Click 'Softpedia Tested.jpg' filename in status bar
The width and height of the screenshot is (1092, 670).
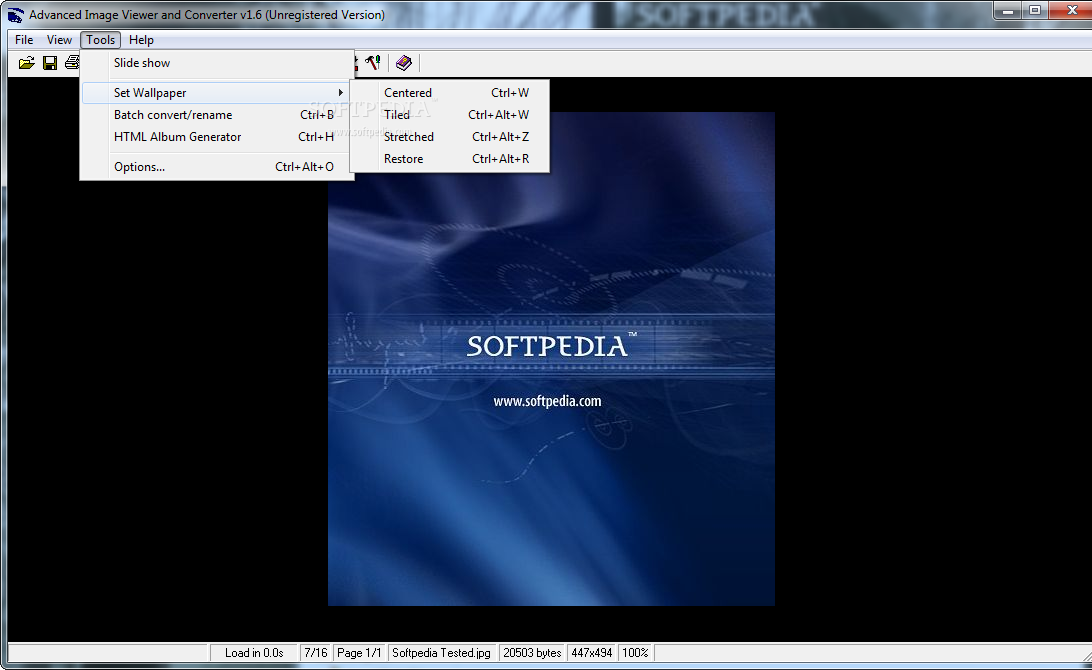[442, 653]
